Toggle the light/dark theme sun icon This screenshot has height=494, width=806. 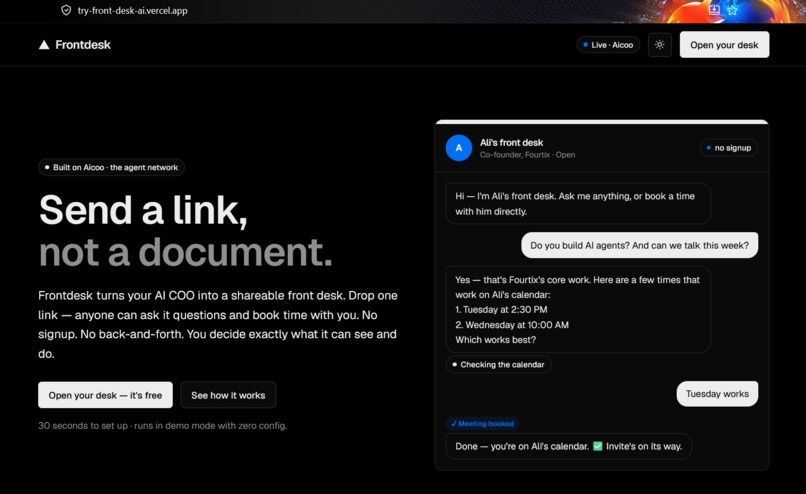coord(660,45)
